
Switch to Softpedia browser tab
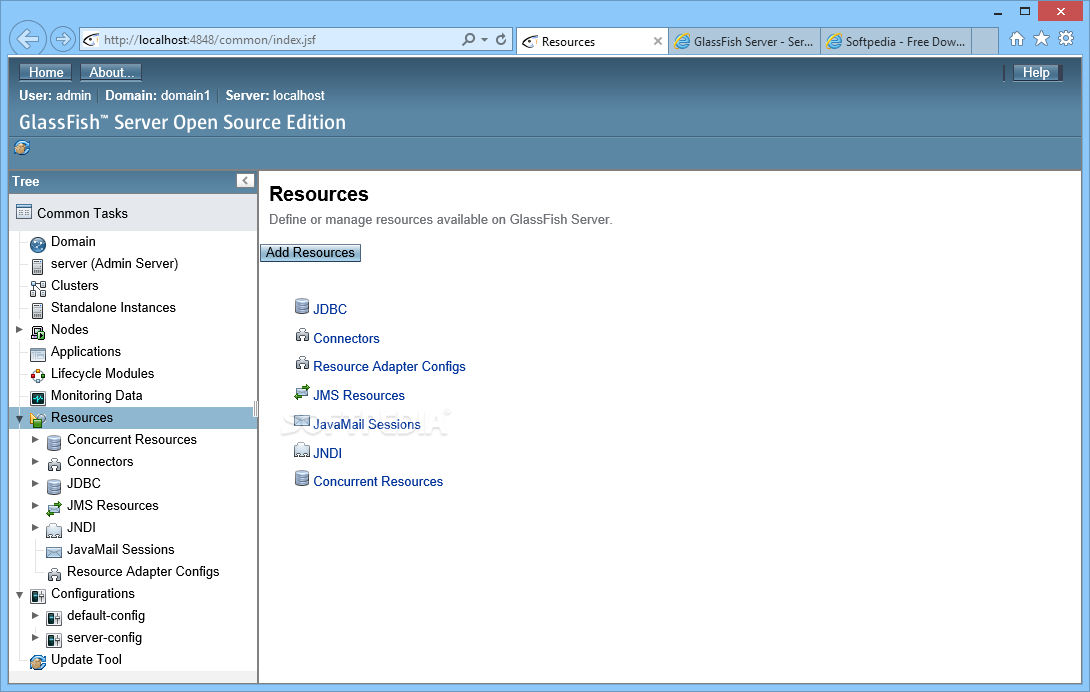click(896, 42)
